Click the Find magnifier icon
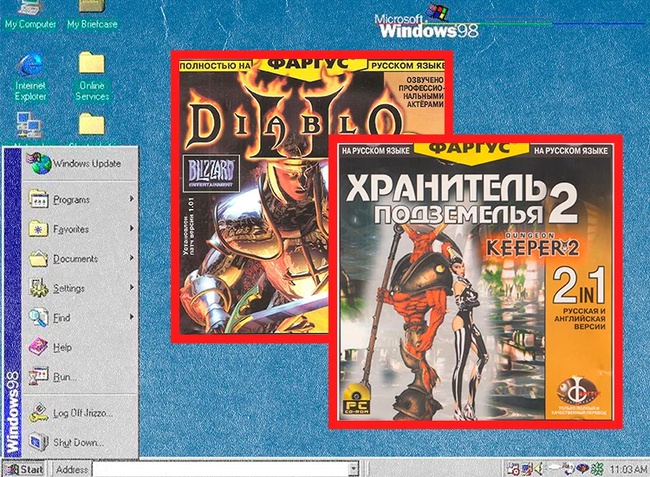 coord(39,318)
